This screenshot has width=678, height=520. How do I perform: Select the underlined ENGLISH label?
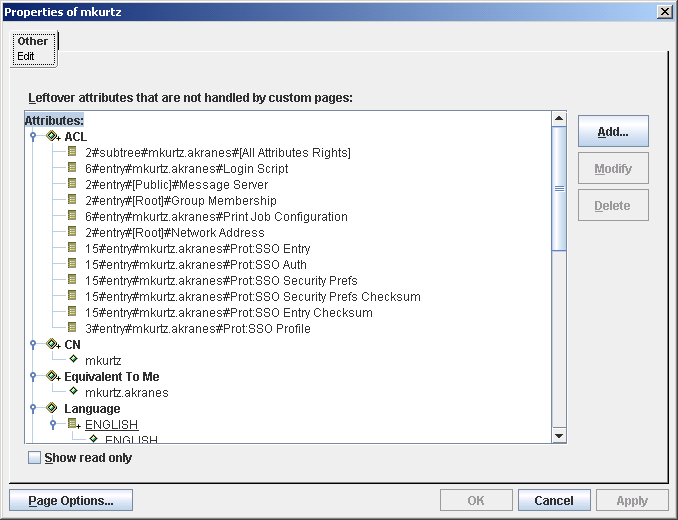point(112,424)
